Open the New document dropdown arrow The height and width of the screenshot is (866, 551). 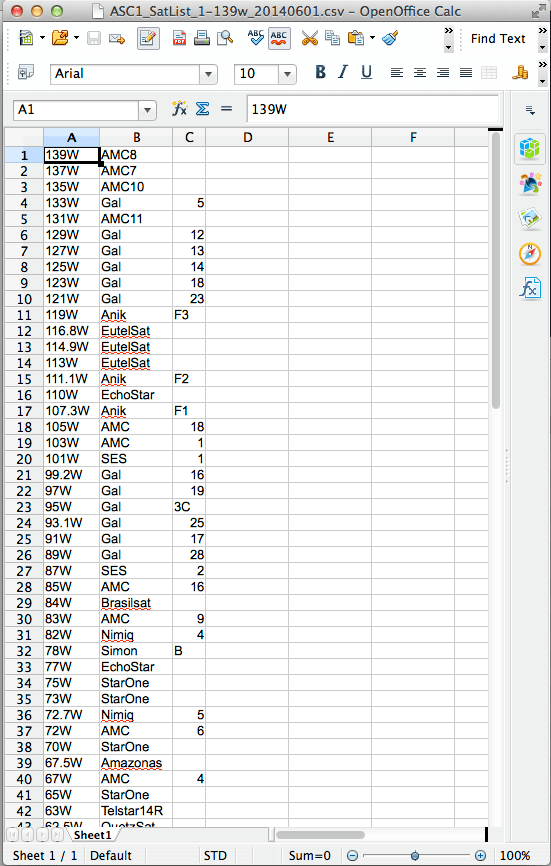[43, 38]
